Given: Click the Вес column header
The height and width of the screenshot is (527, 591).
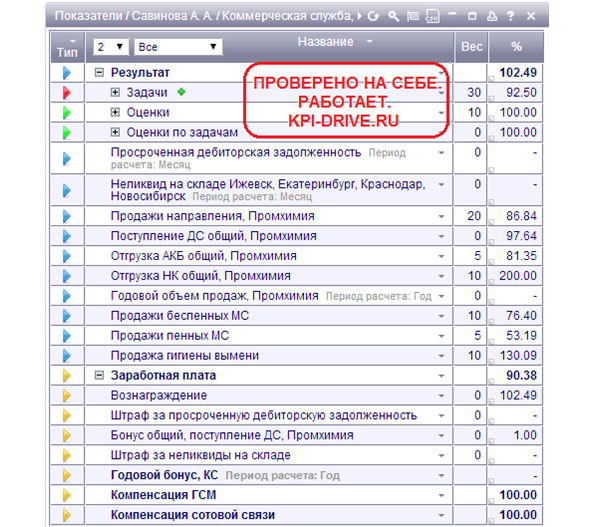Looking at the screenshot, I should click(472, 47).
